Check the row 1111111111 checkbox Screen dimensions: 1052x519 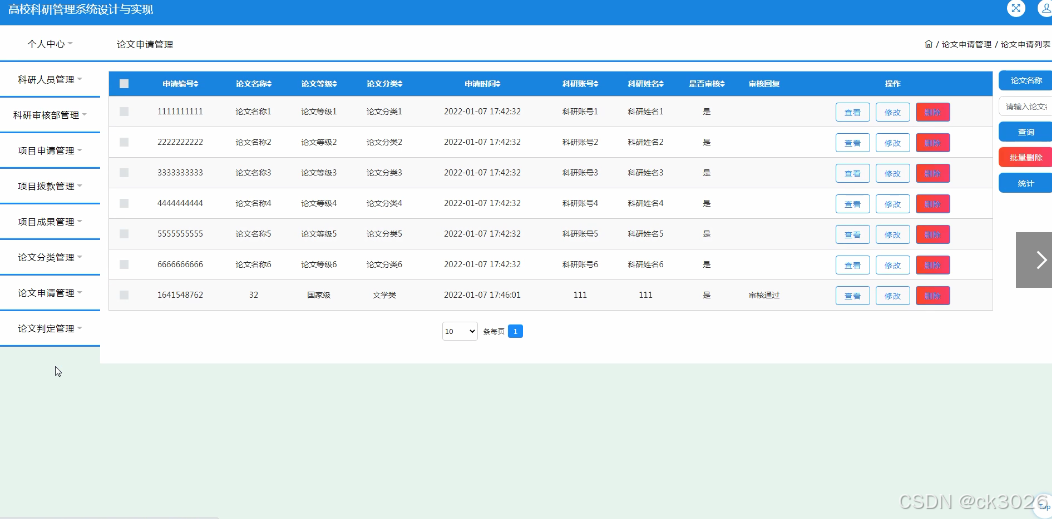click(x=124, y=111)
